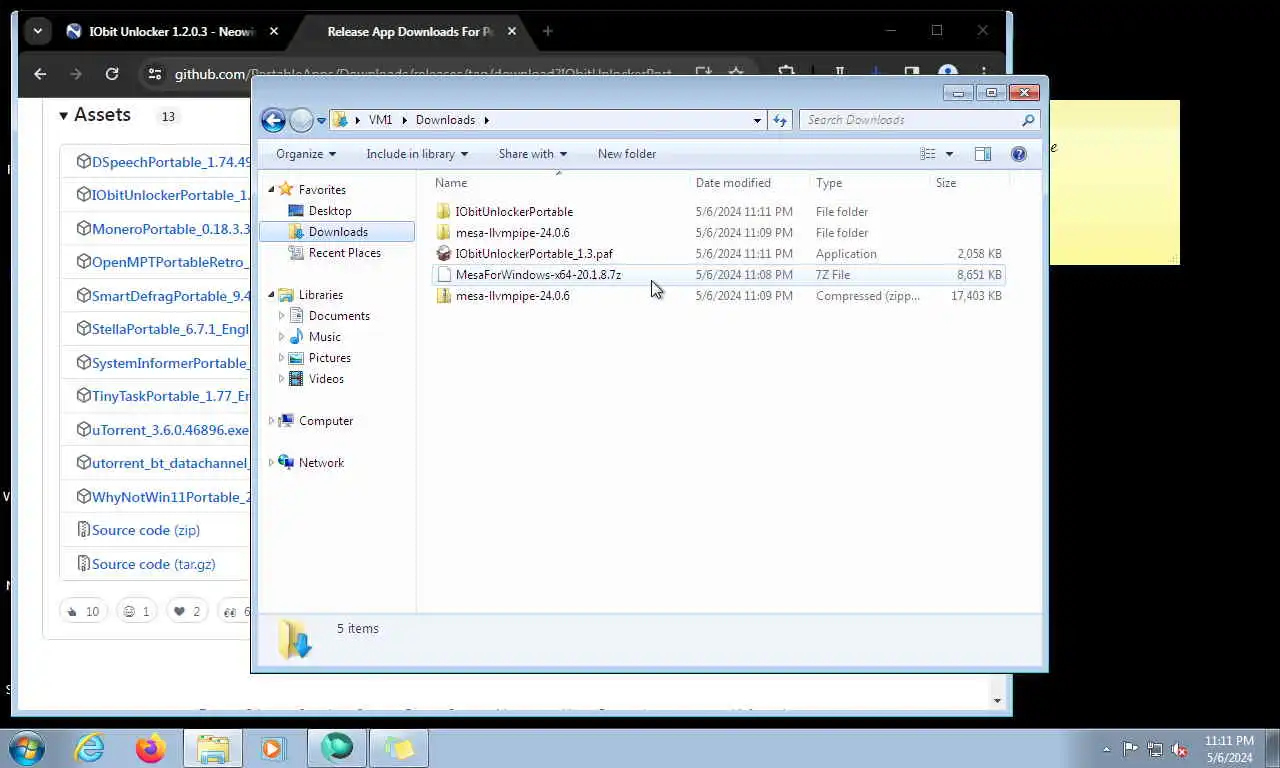
Task: Open the Windows Start menu
Action: 26,748
